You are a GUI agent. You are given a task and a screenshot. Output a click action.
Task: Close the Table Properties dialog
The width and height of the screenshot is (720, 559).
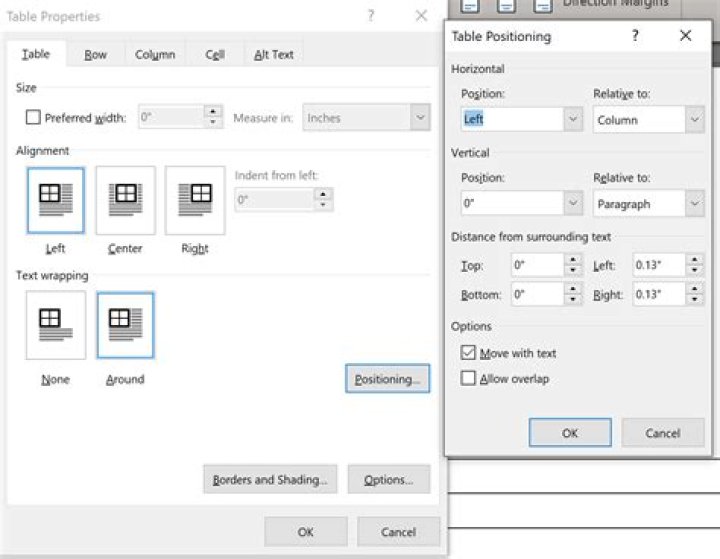[x=421, y=16]
